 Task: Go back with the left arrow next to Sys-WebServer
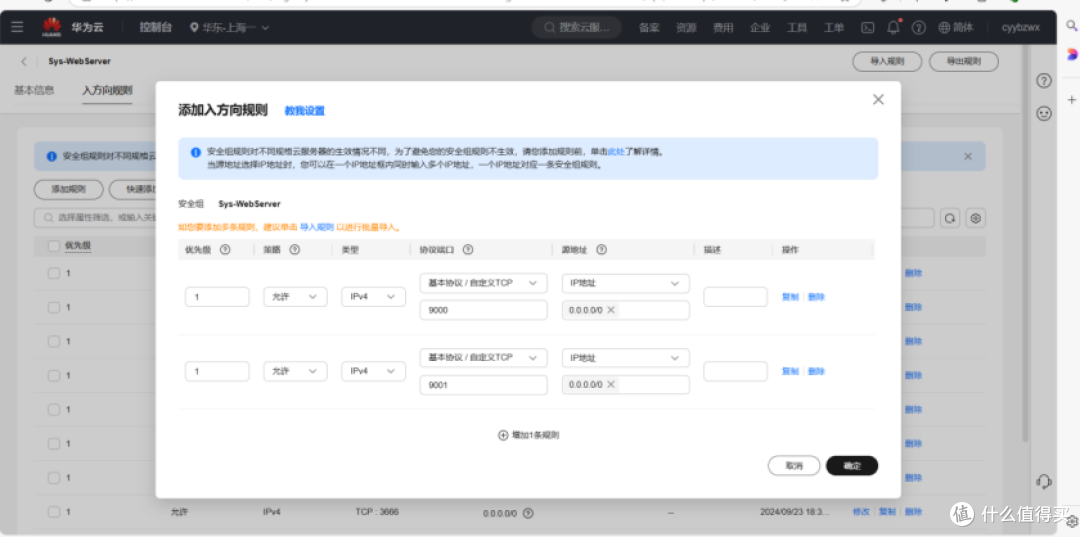(x=24, y=61)
